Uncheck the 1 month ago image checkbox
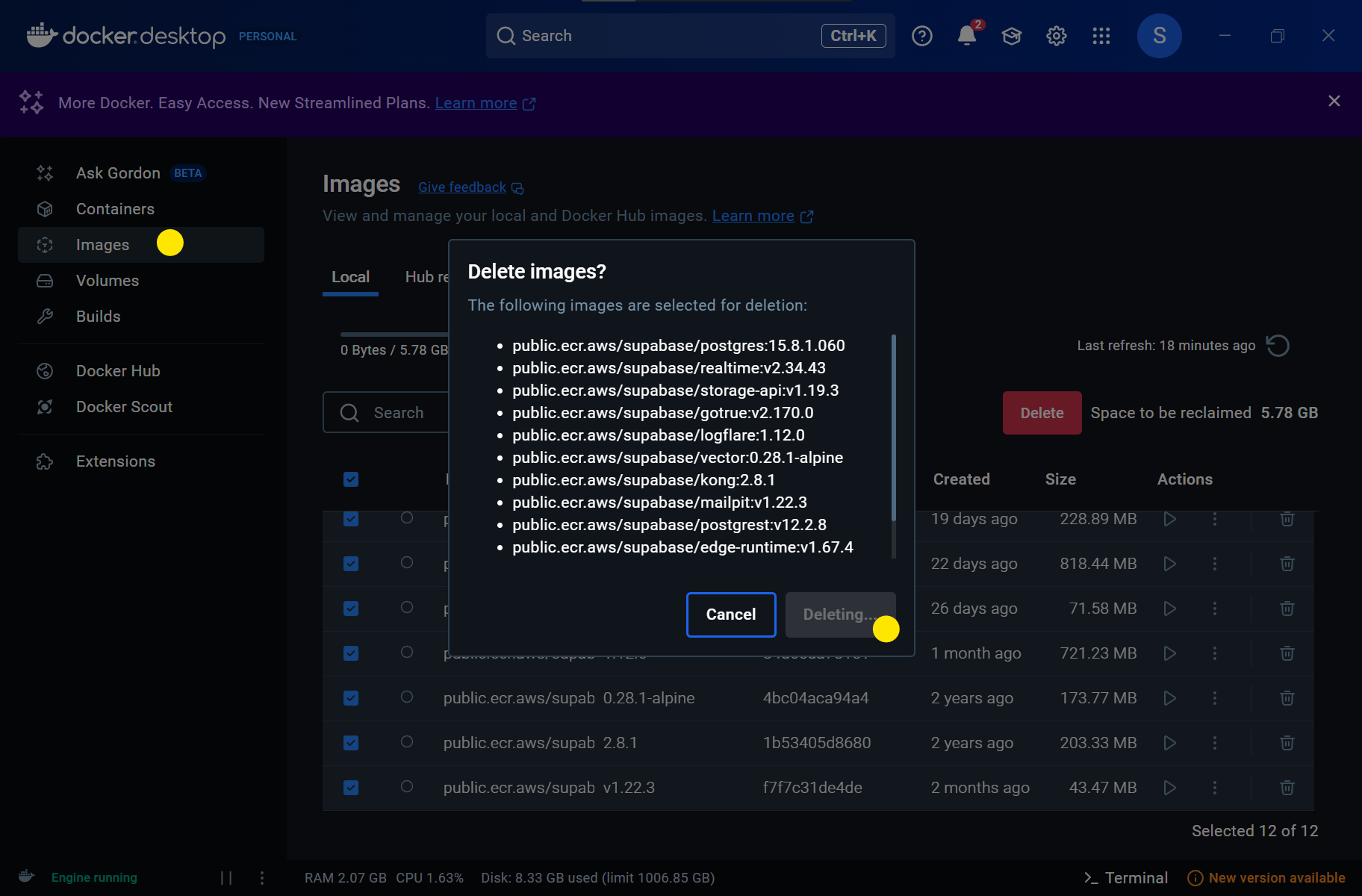This screenshot has width=1362, height=896. click(351, 653)
